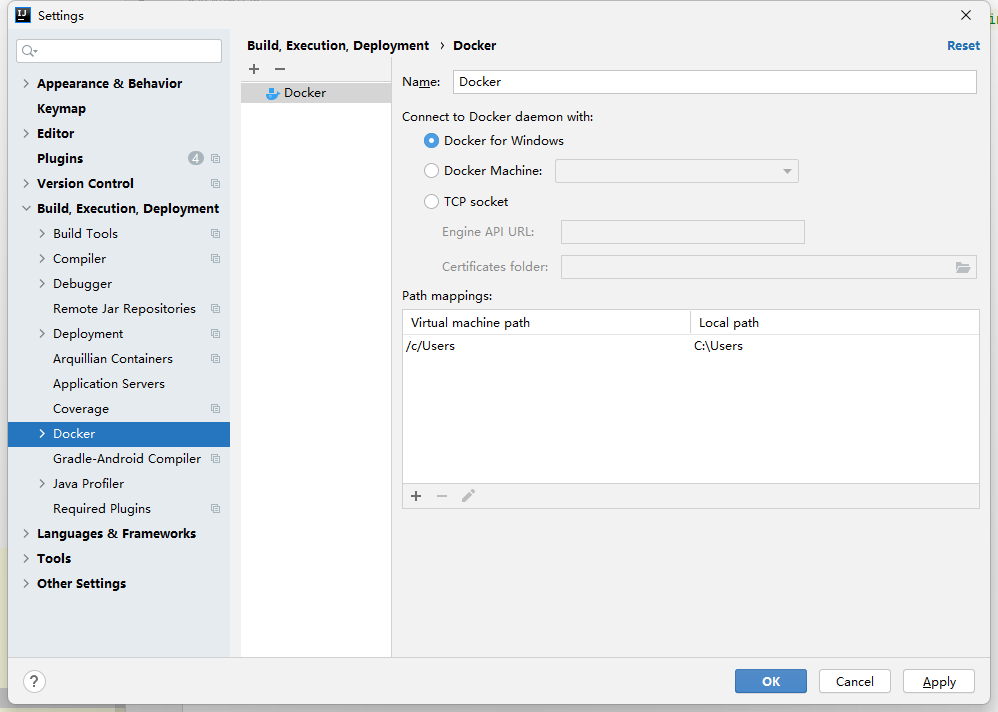Image resolution: width=998 pixels, height=712 pixels.
Task: Open Application Servers settings
Action: click(109, 384)
